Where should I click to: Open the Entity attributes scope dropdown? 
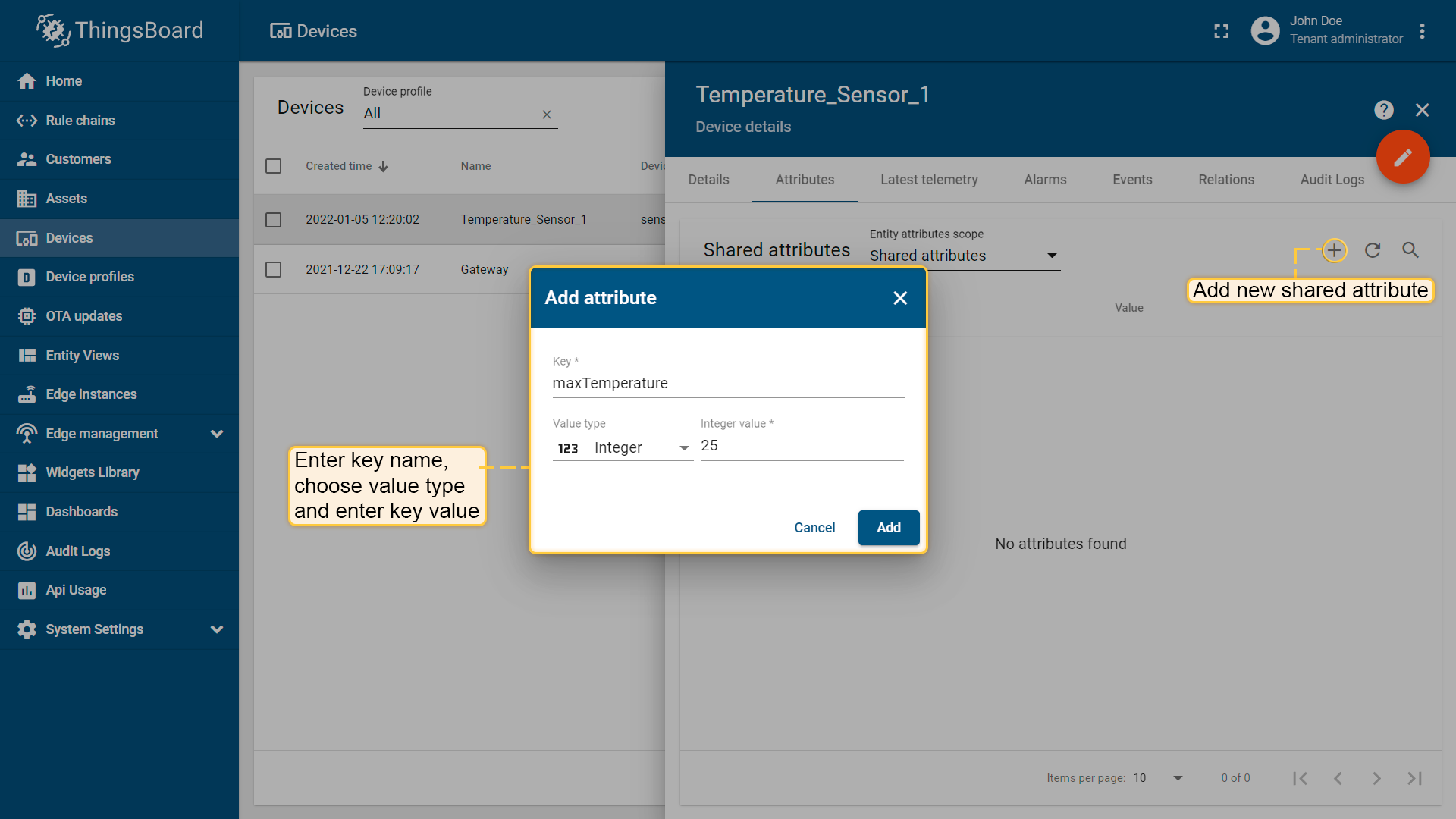pyautogui.click(x=964, y=256)
